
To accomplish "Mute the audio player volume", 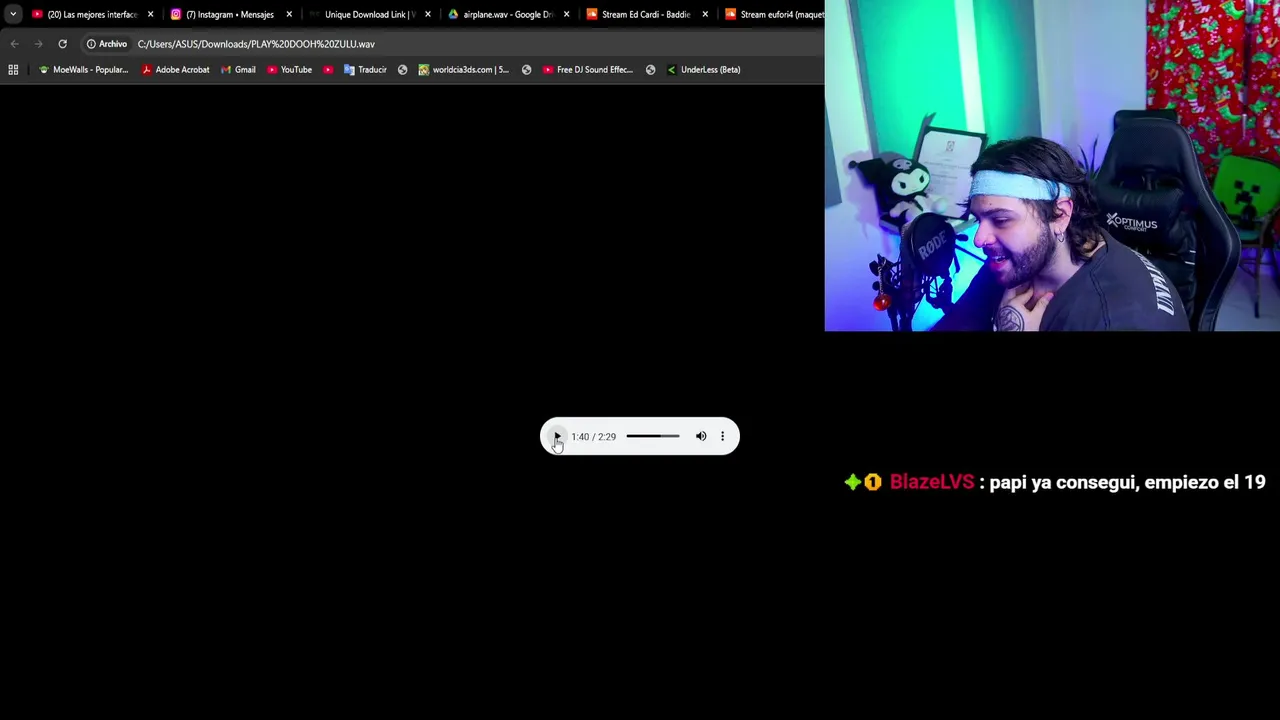I will 701,436.
